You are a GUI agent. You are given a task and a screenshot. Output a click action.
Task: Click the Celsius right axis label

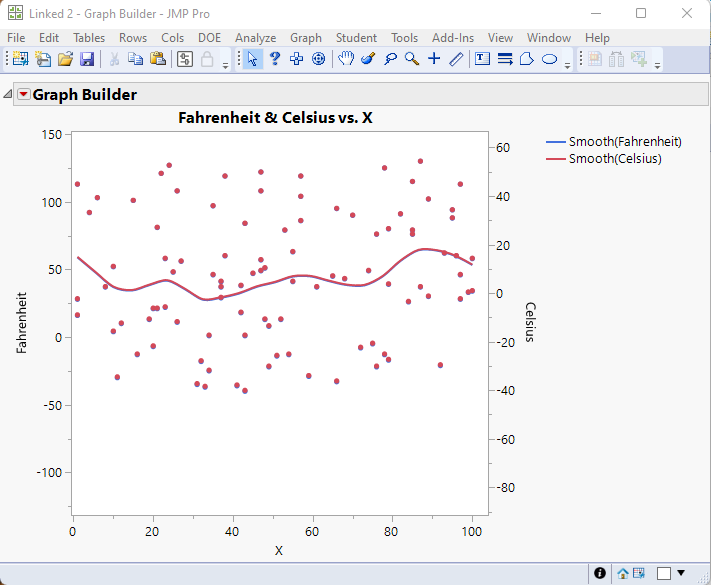pyautogui.click(x=531, y=322)
